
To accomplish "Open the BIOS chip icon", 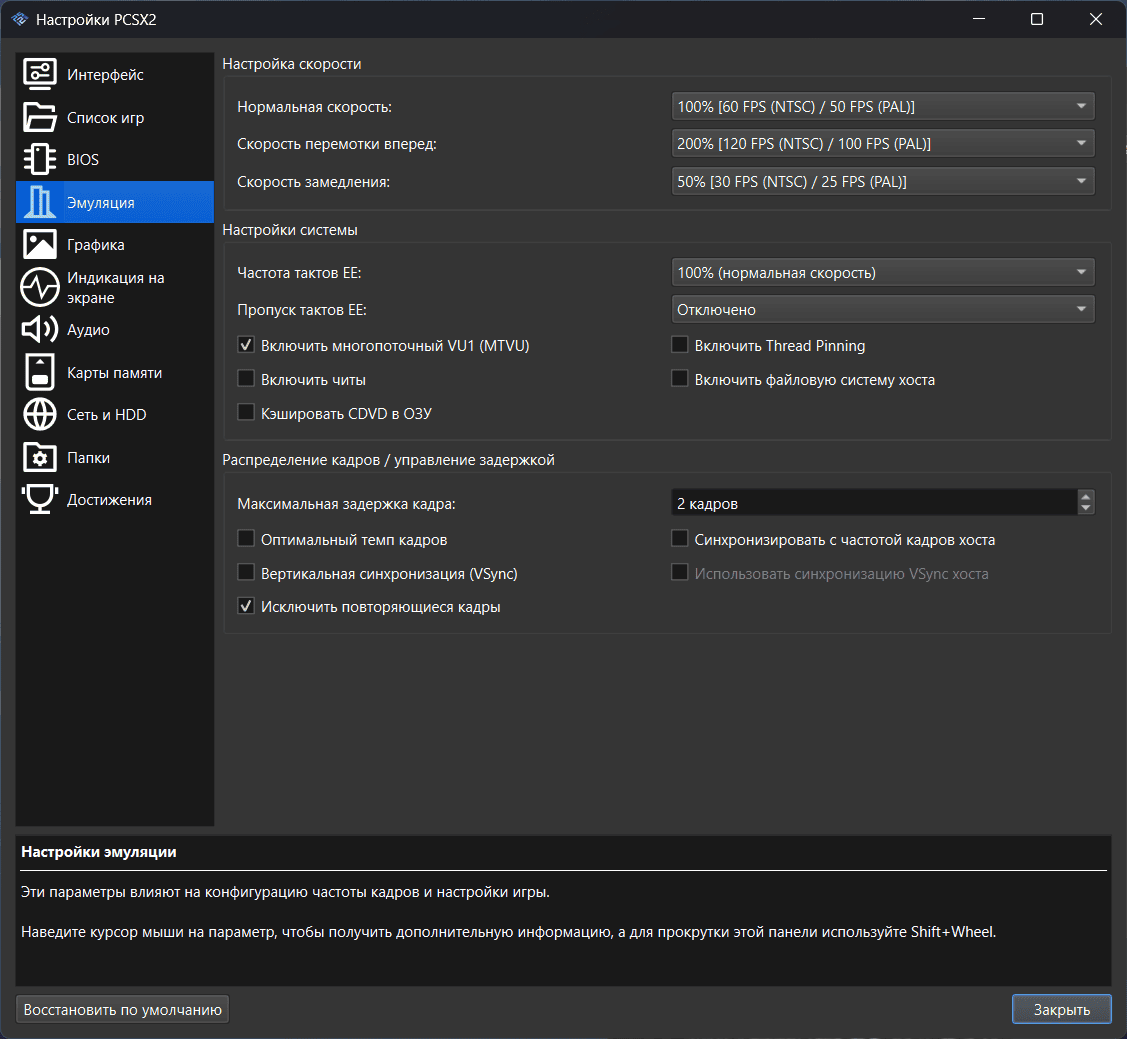I will (40, 160).
